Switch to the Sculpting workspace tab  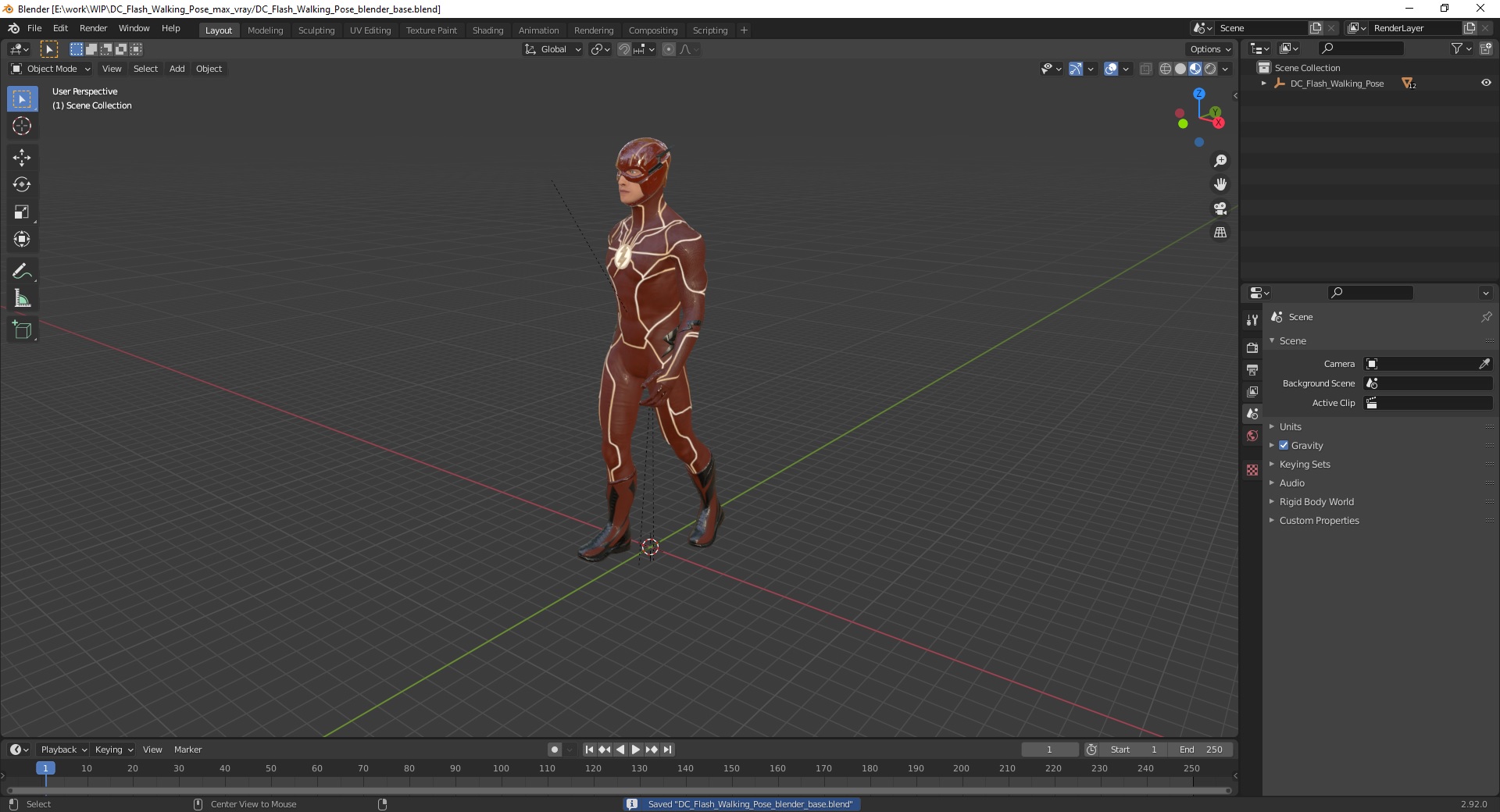(316, 30)
